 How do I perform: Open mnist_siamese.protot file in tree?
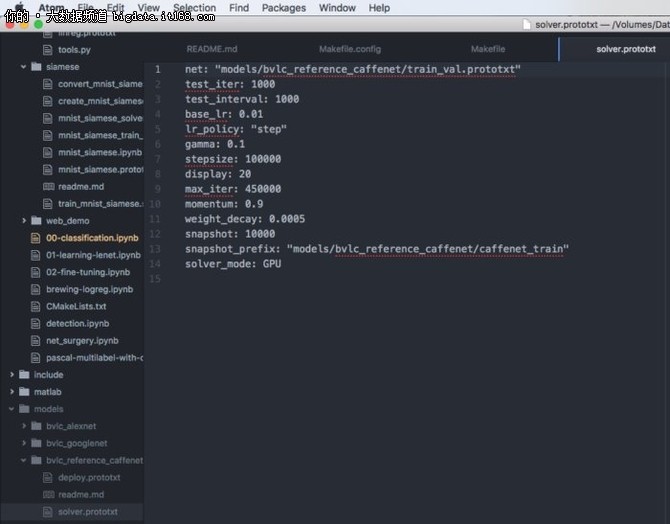tap(100, 170)
